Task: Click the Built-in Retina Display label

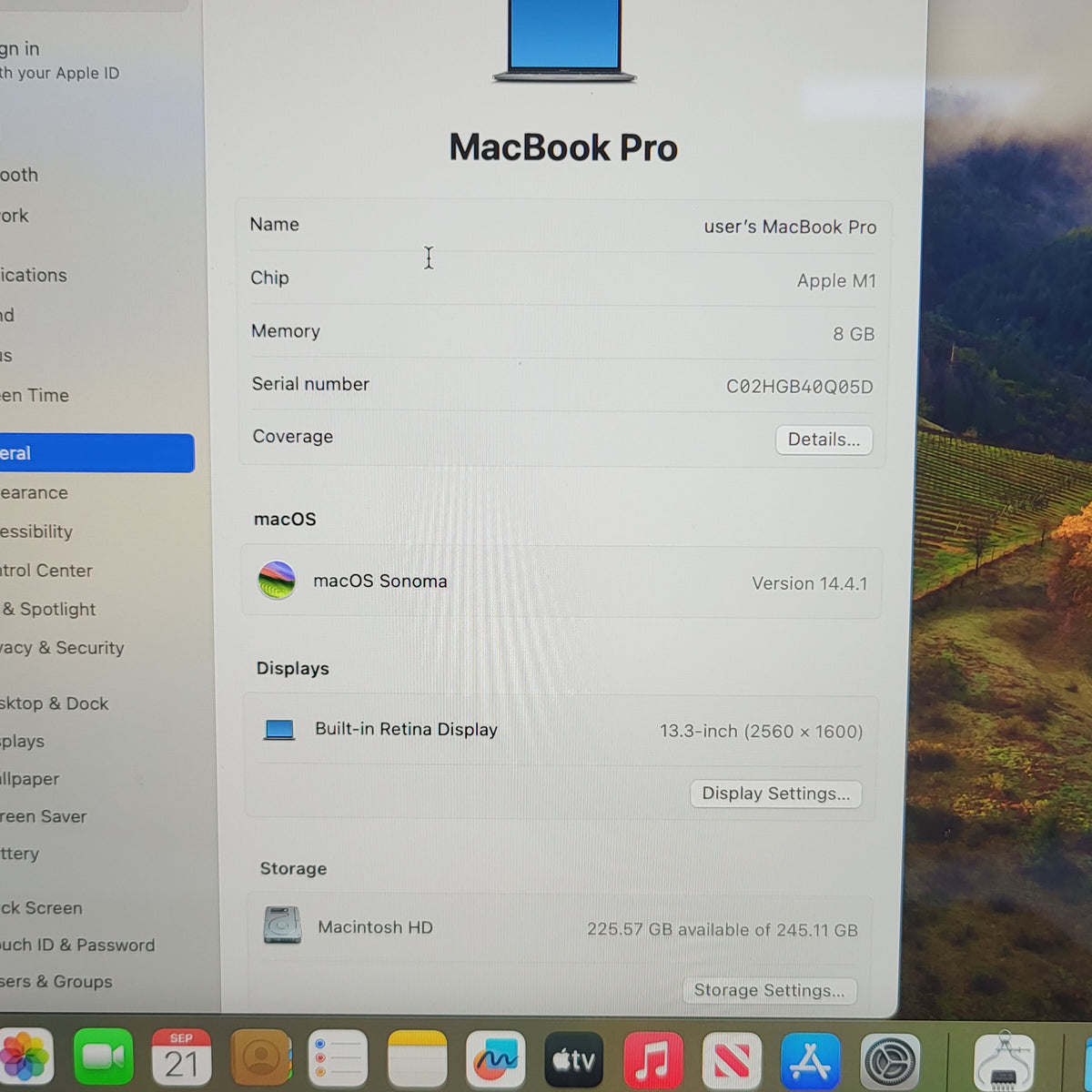Action: [406, 729]
